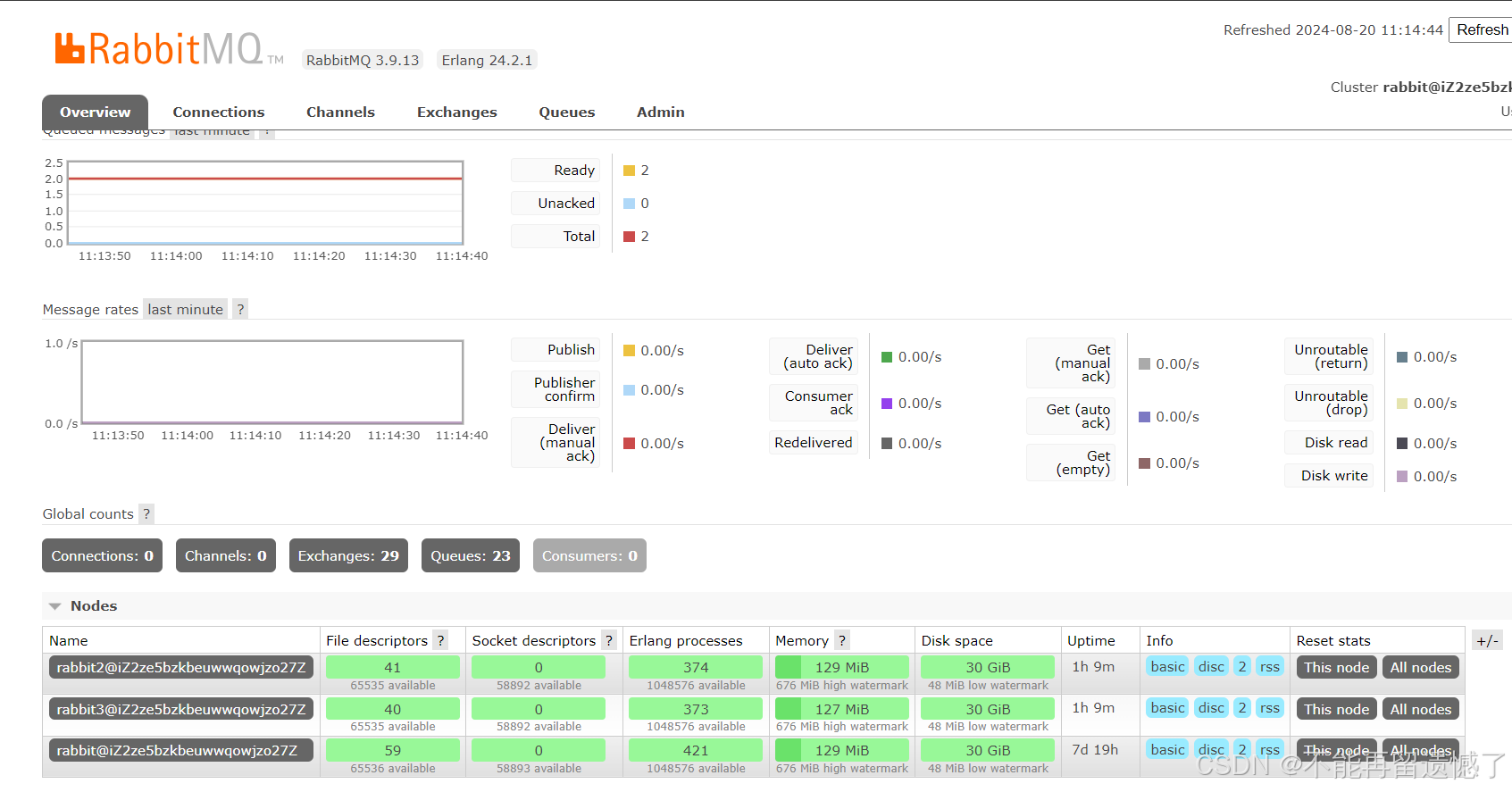Screen dimensions: 1512x792
Task: Open Queues: 23 global count
Action: click(x=471, y=555)
